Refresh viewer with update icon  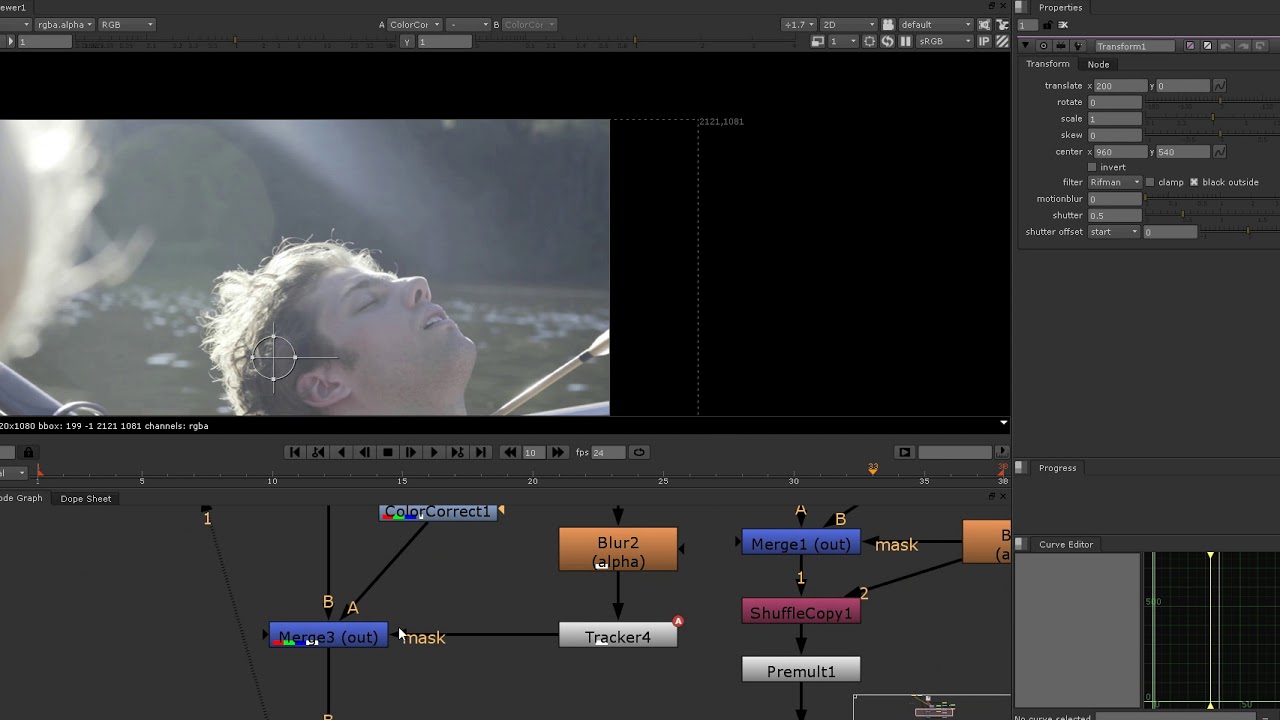pos(887,41)
